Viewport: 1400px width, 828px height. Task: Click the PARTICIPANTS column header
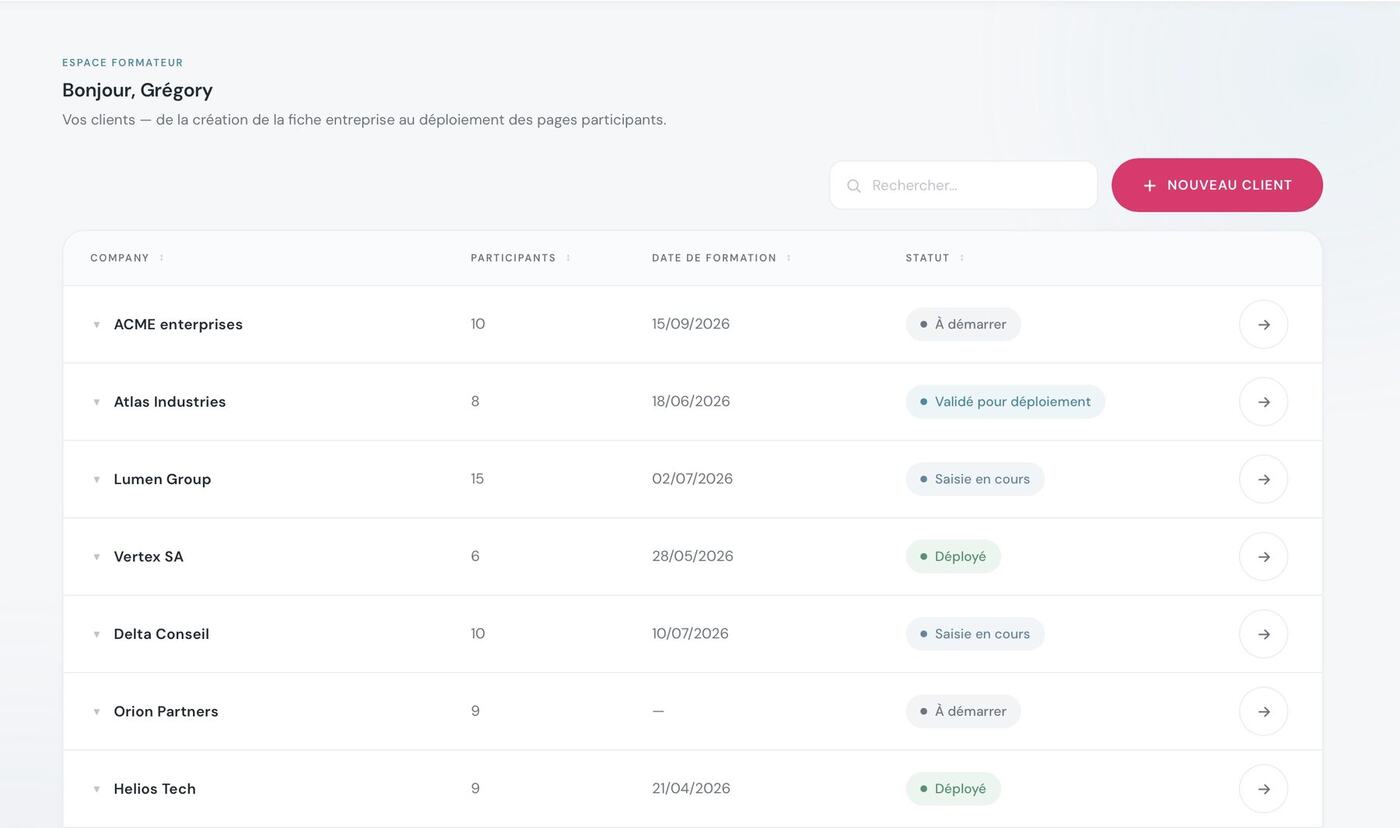pyautogui.click(x=513, y=258)
